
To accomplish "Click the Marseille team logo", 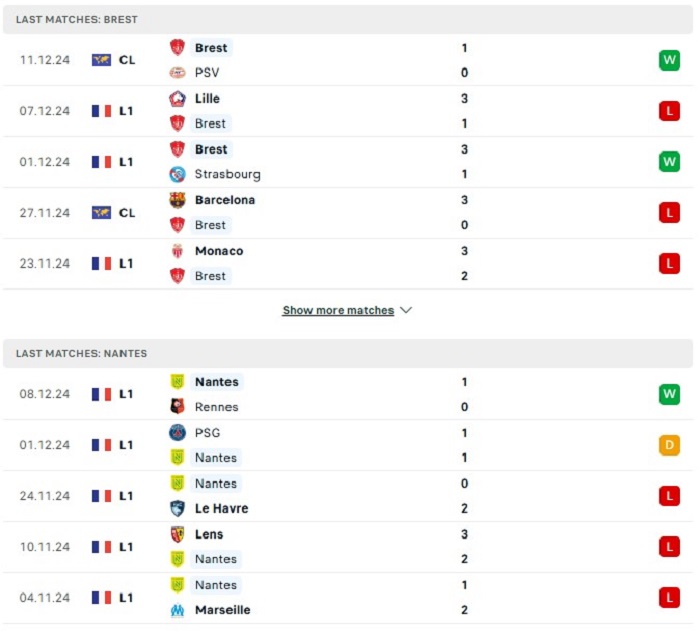I will click(x=178, y=610).
